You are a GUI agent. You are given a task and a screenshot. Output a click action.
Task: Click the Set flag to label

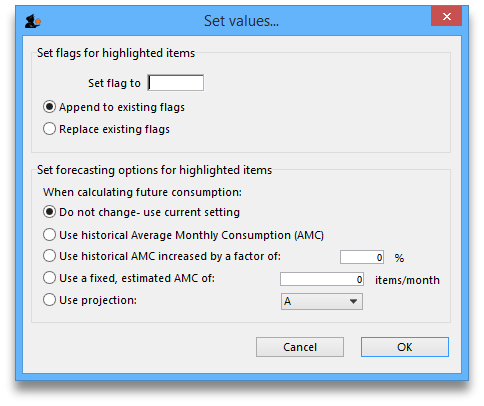tap(114, 83)
